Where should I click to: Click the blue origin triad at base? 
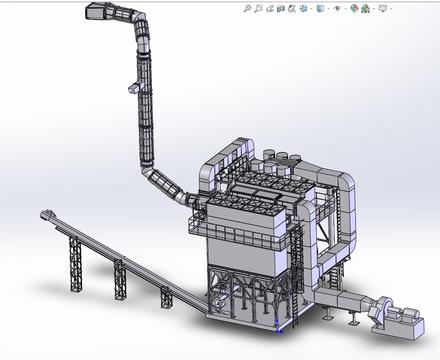278,327
